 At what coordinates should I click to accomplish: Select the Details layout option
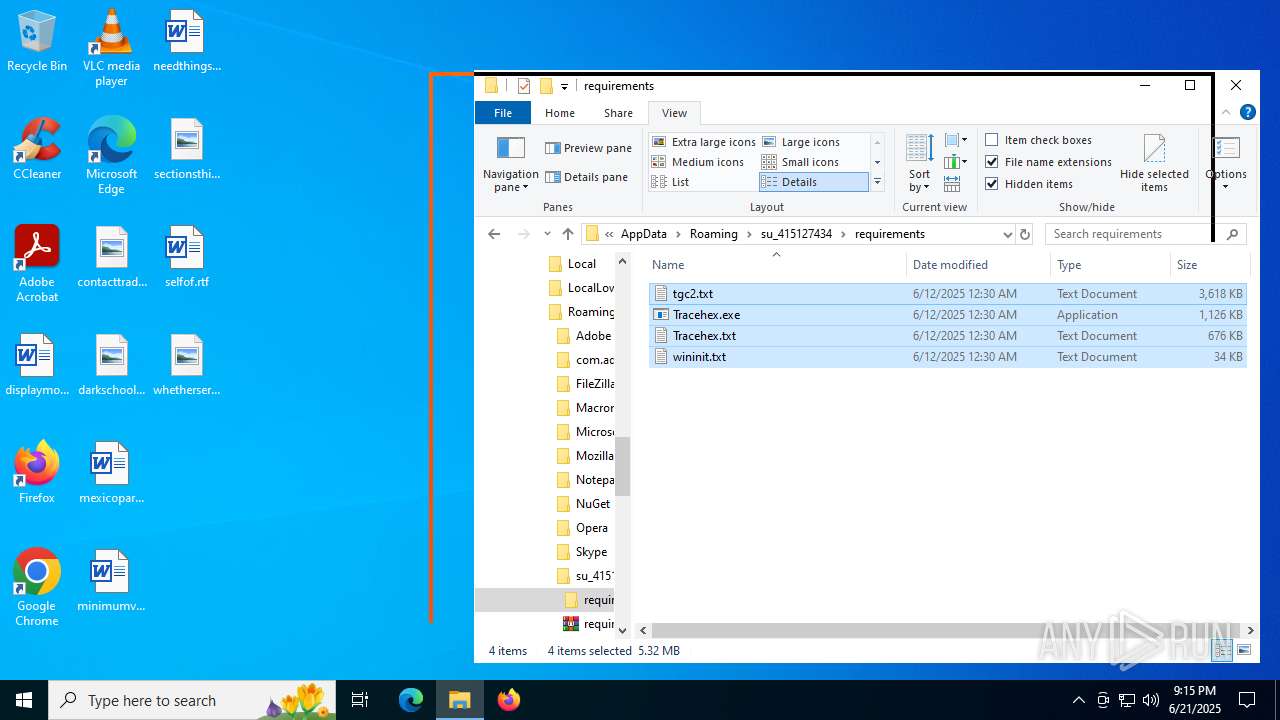pos(814,182)
